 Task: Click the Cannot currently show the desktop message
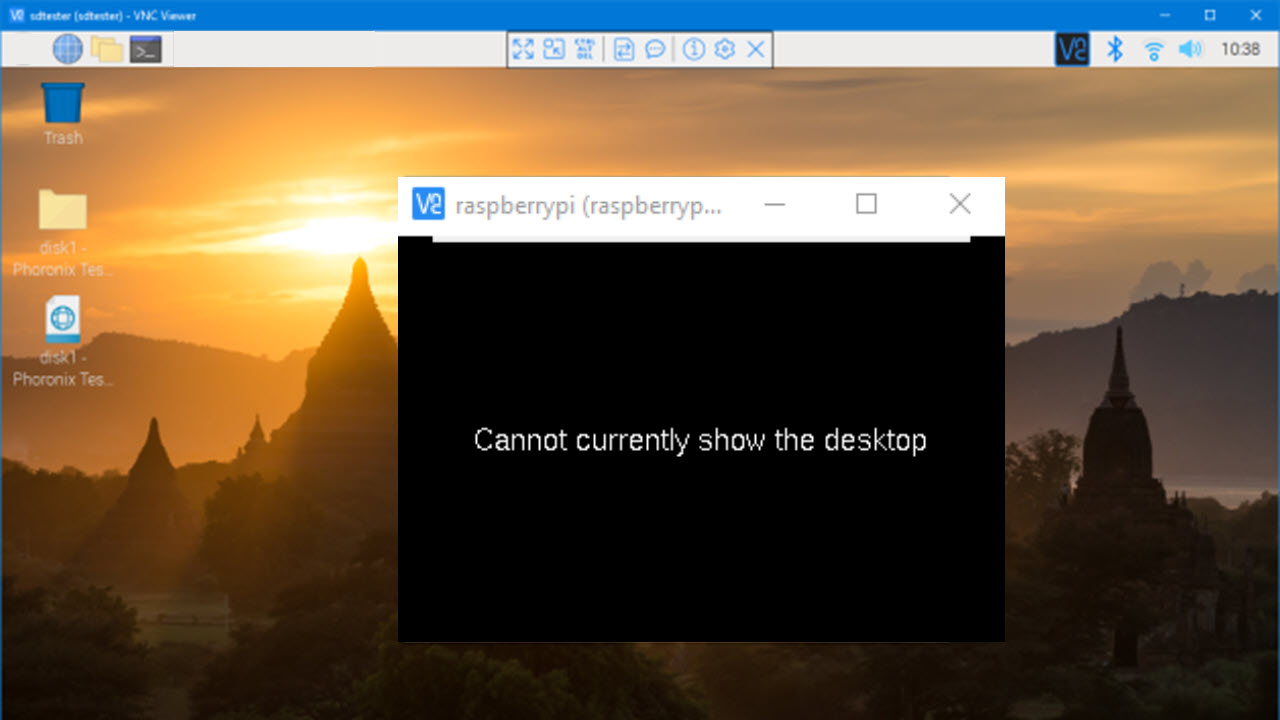(701, 440)
